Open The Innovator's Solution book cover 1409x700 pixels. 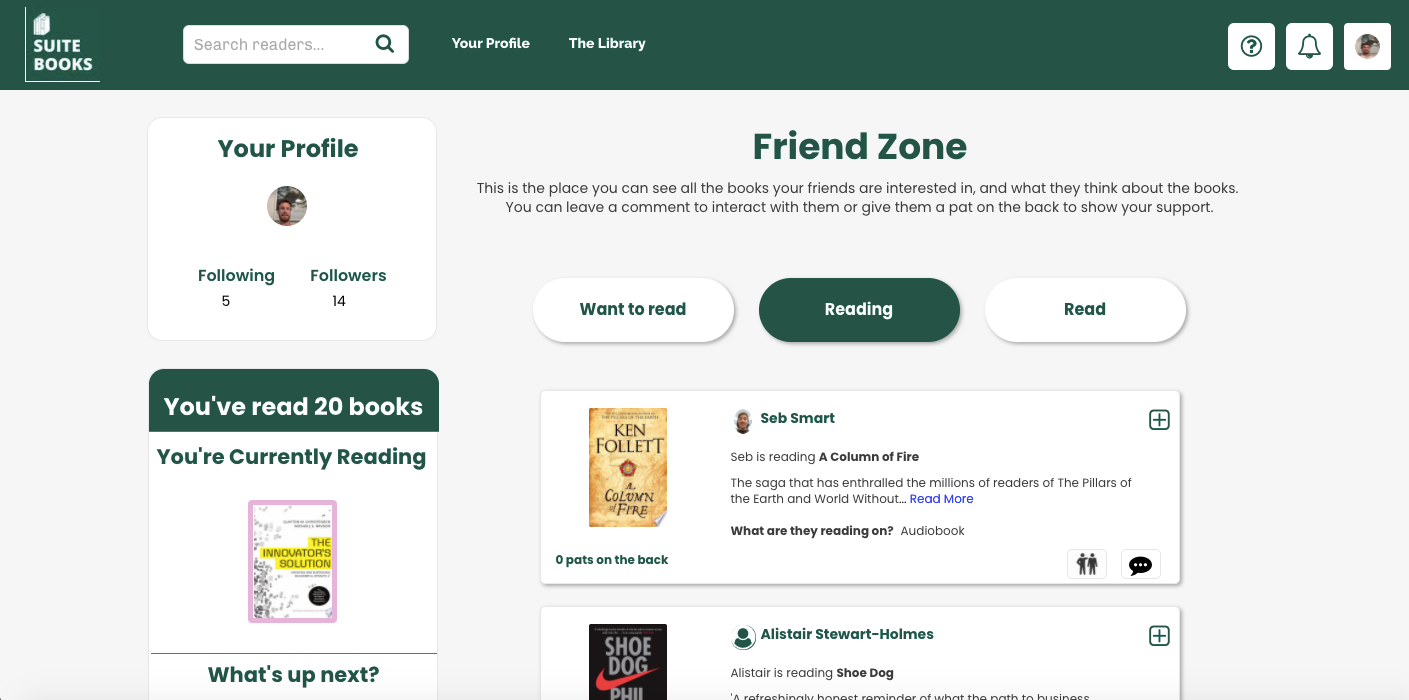tap(292, 561)
